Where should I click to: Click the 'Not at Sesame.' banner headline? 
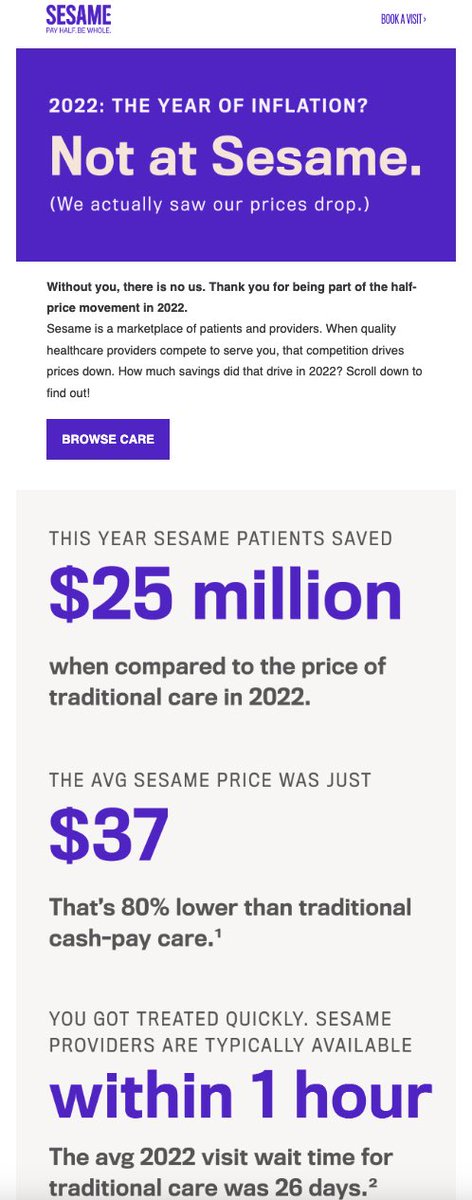[x=236, y=156]
